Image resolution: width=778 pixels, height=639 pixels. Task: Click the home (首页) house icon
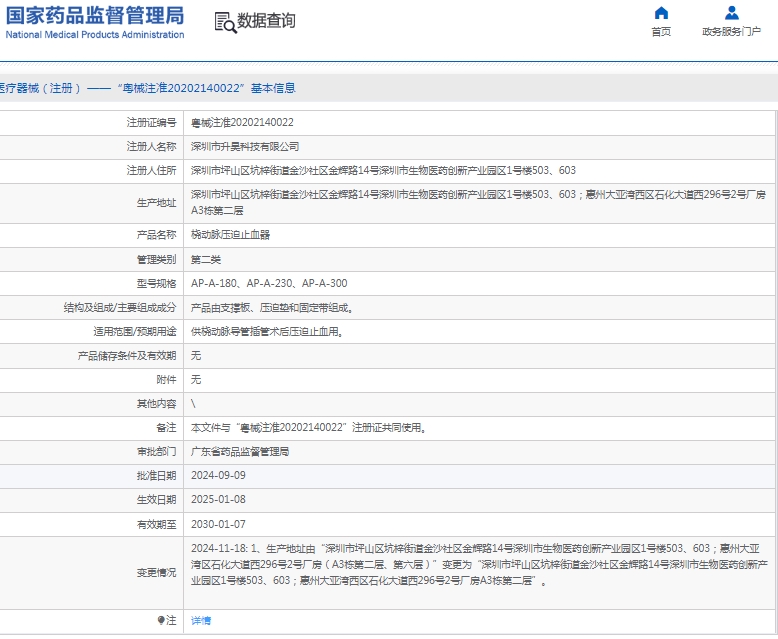661,13
